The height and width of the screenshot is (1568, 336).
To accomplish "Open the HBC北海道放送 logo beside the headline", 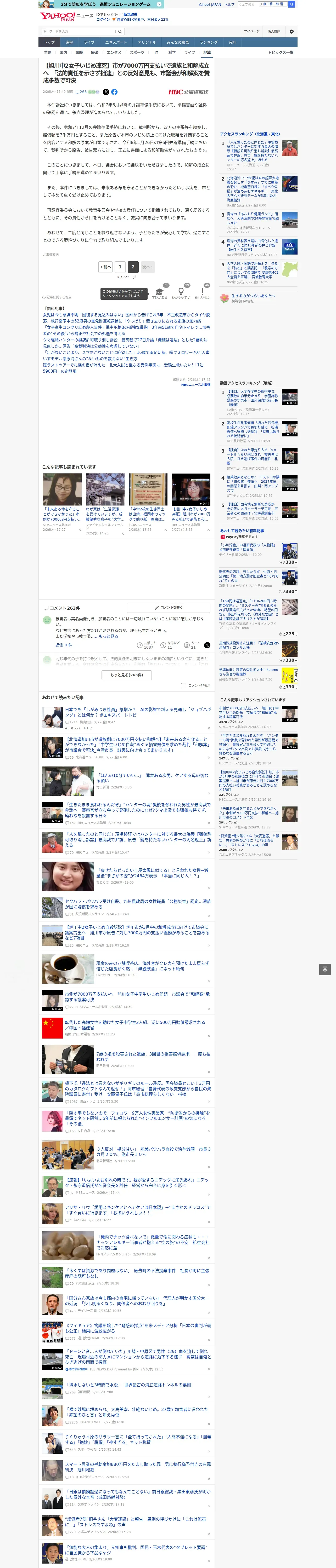I will click(188, 92).
